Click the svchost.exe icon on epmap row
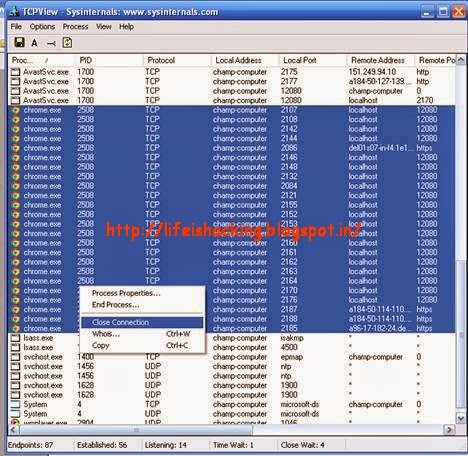This screenshot has height=456, width=468. click(x=15, y=357)
